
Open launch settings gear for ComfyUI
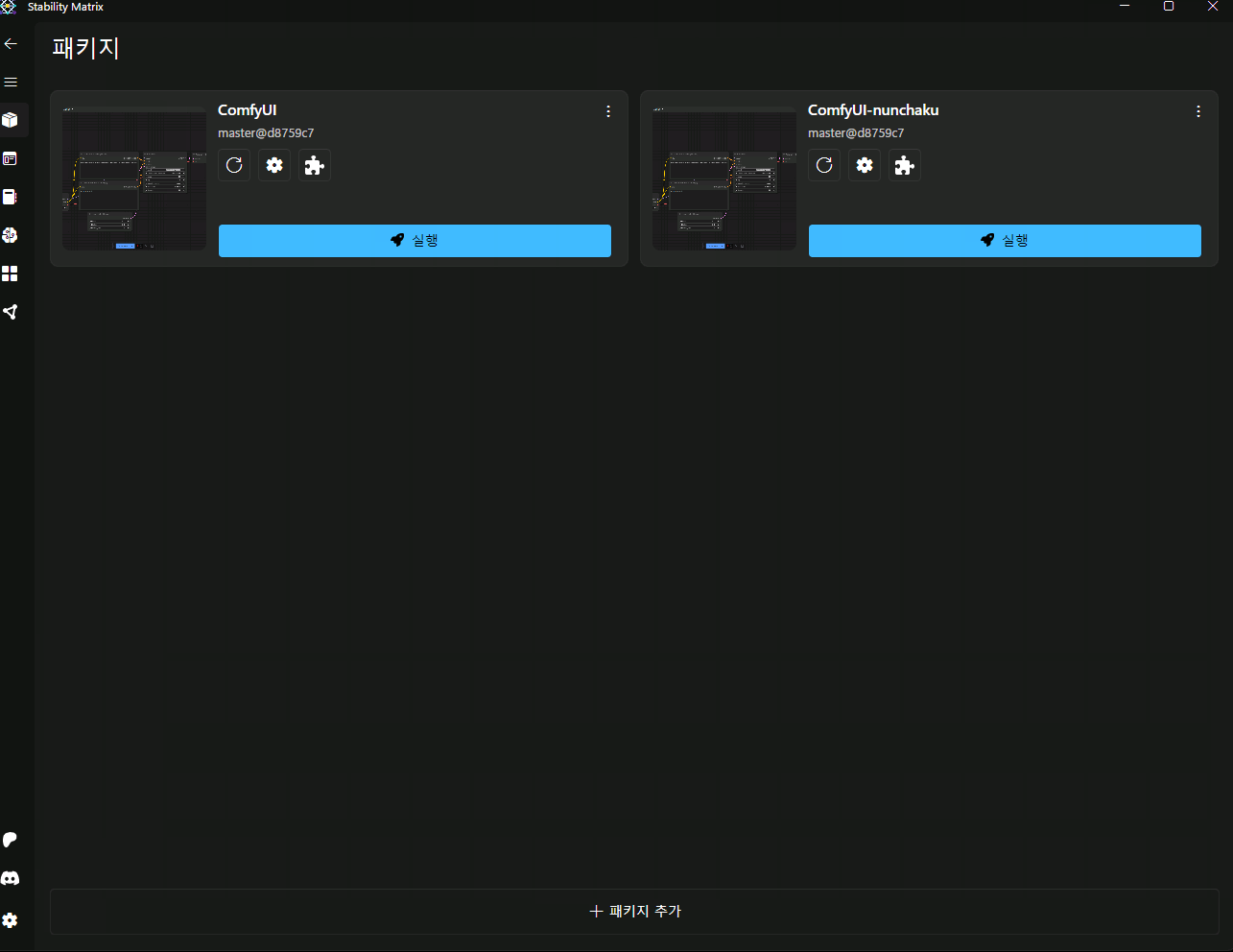(x=274, y=165)
